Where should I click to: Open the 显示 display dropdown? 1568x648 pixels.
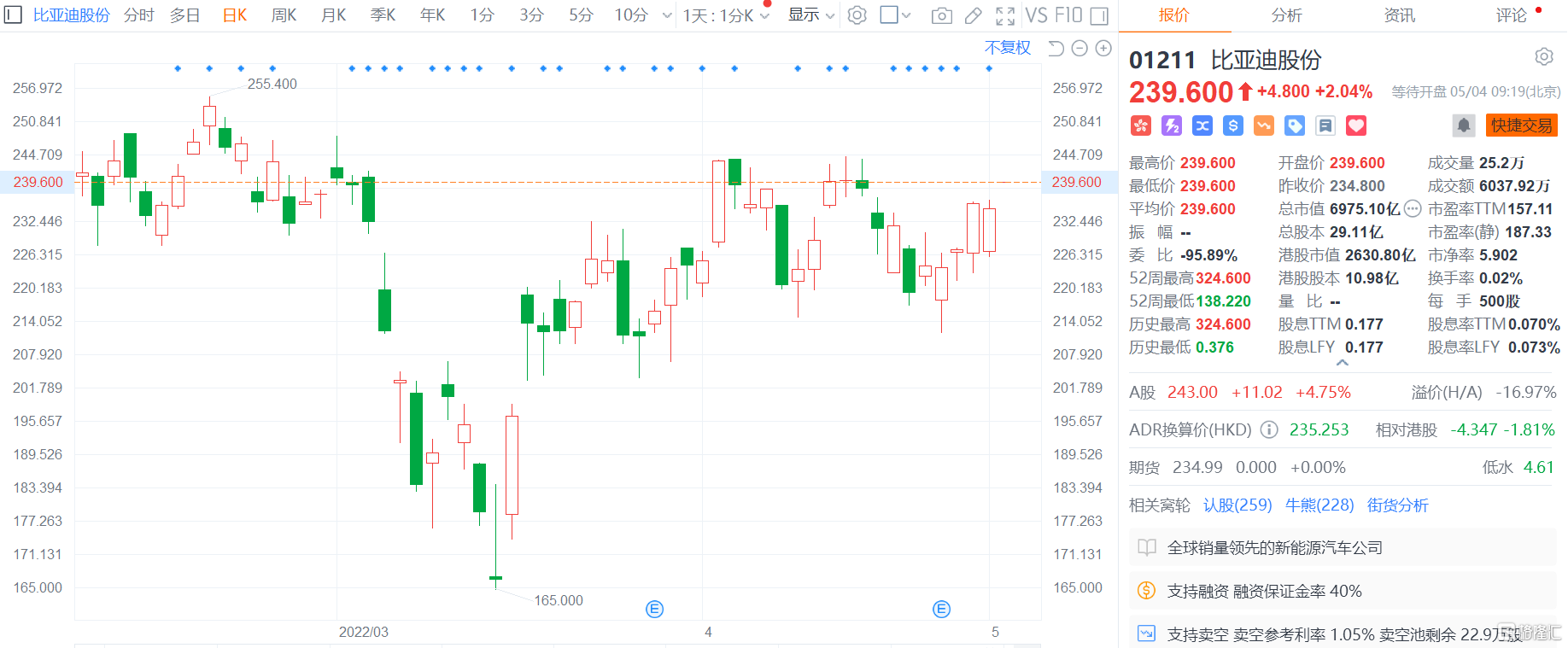(811, 15)
